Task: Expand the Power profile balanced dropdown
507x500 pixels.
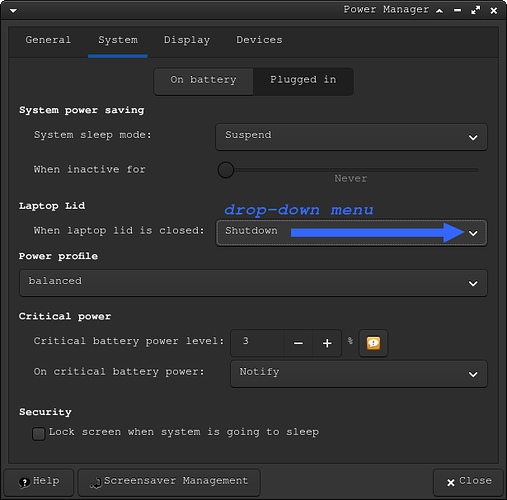Action: [x=253, y=283]
